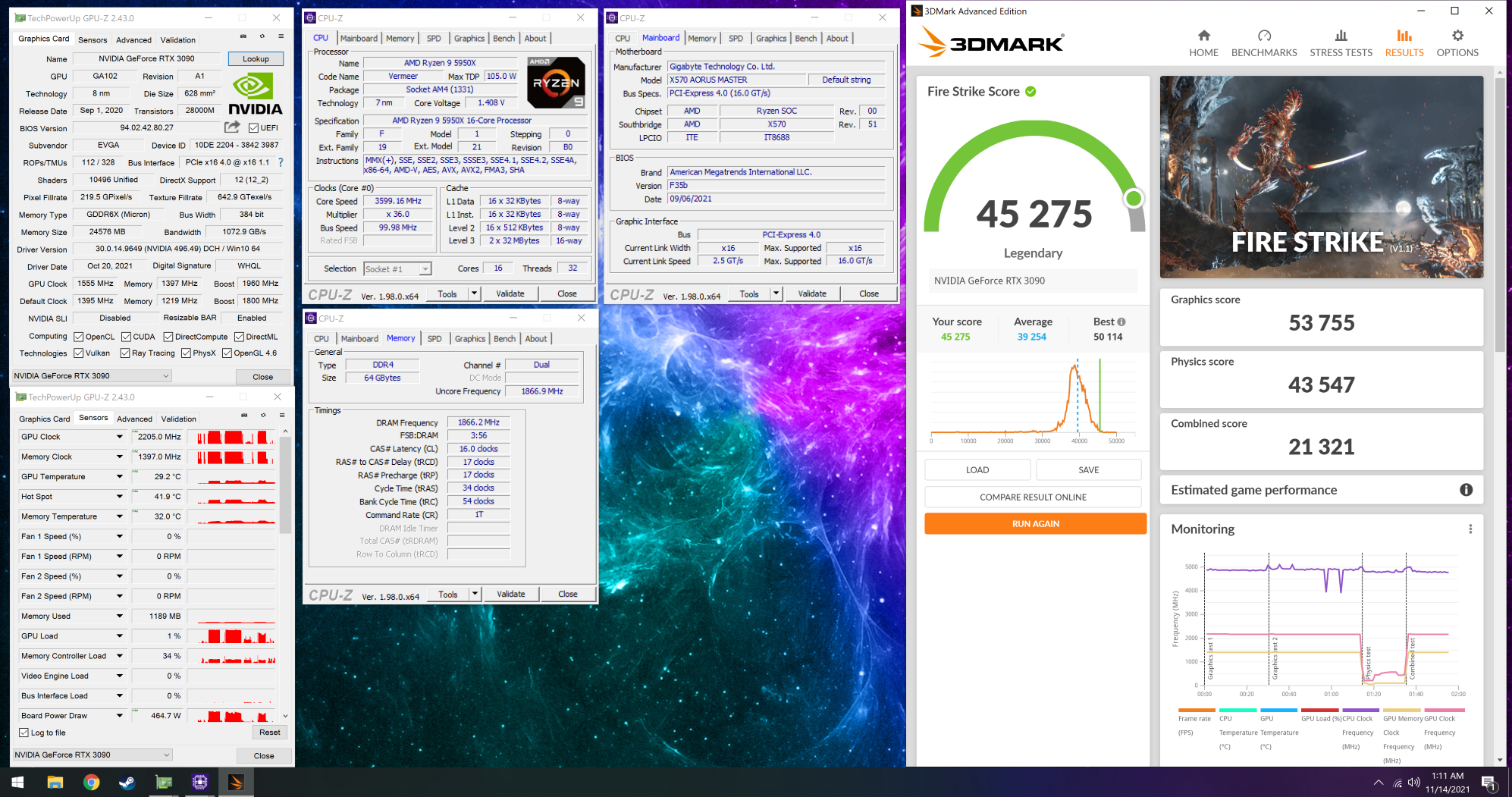Screen dimensions: 1512x797
Task: Click the SAVE button in 3DMark
Action: [1088, 470]
